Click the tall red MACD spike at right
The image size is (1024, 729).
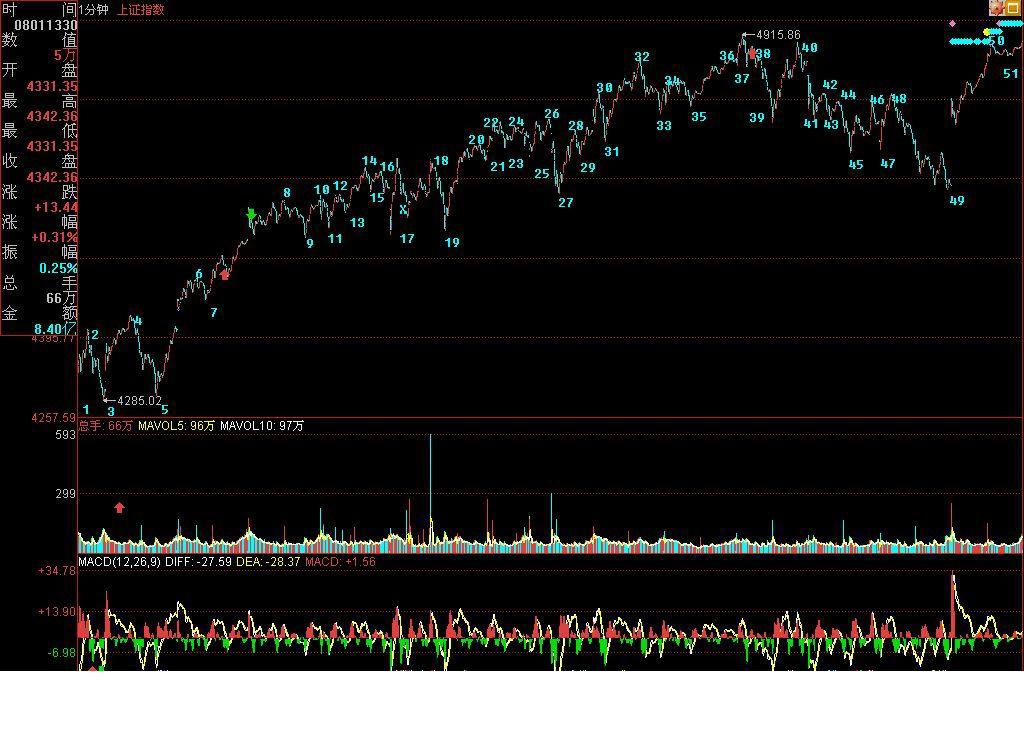(953, 604)
